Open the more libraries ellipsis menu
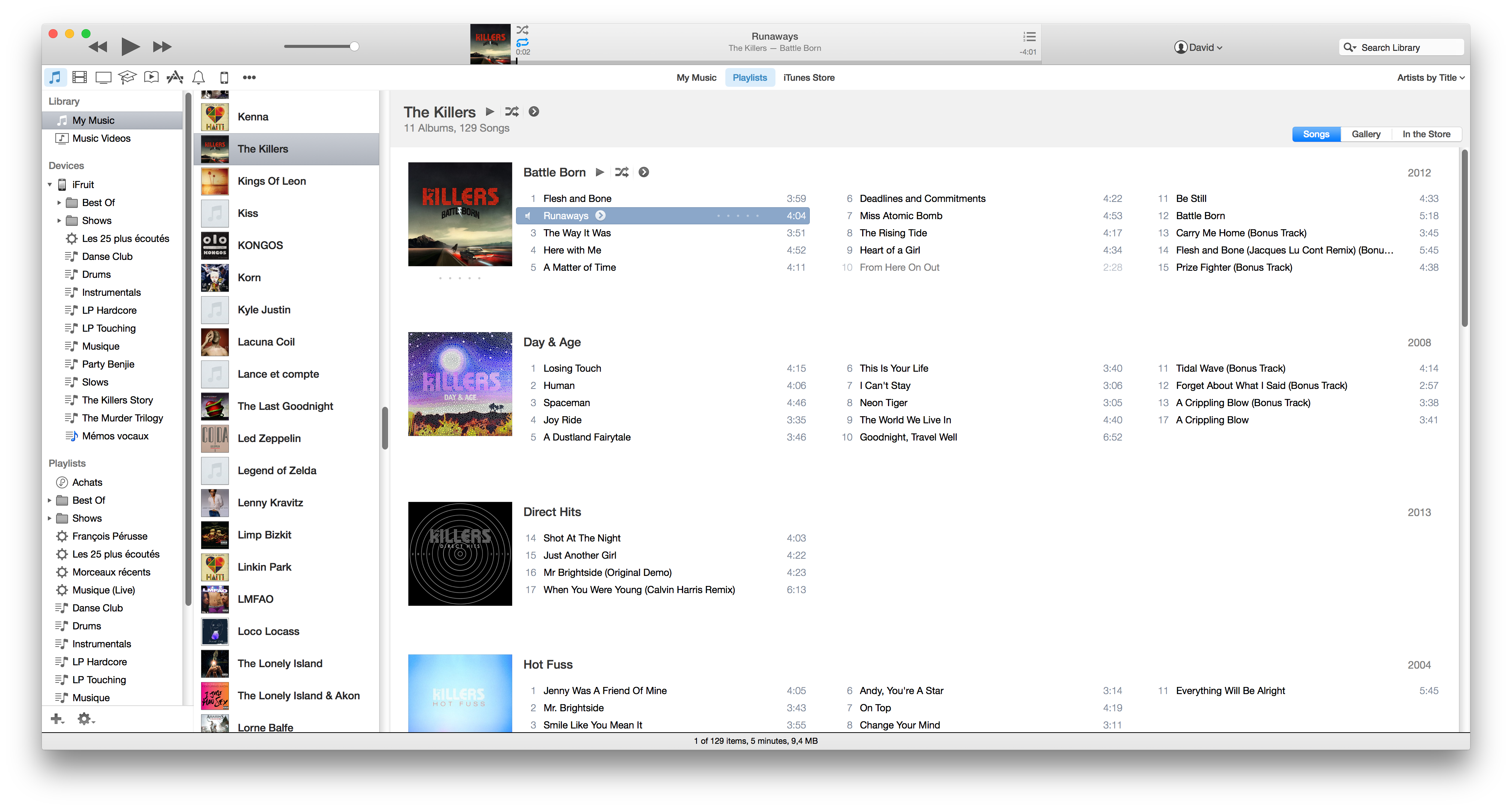This screenshot has width=1512, height=810. coord(249,77)
